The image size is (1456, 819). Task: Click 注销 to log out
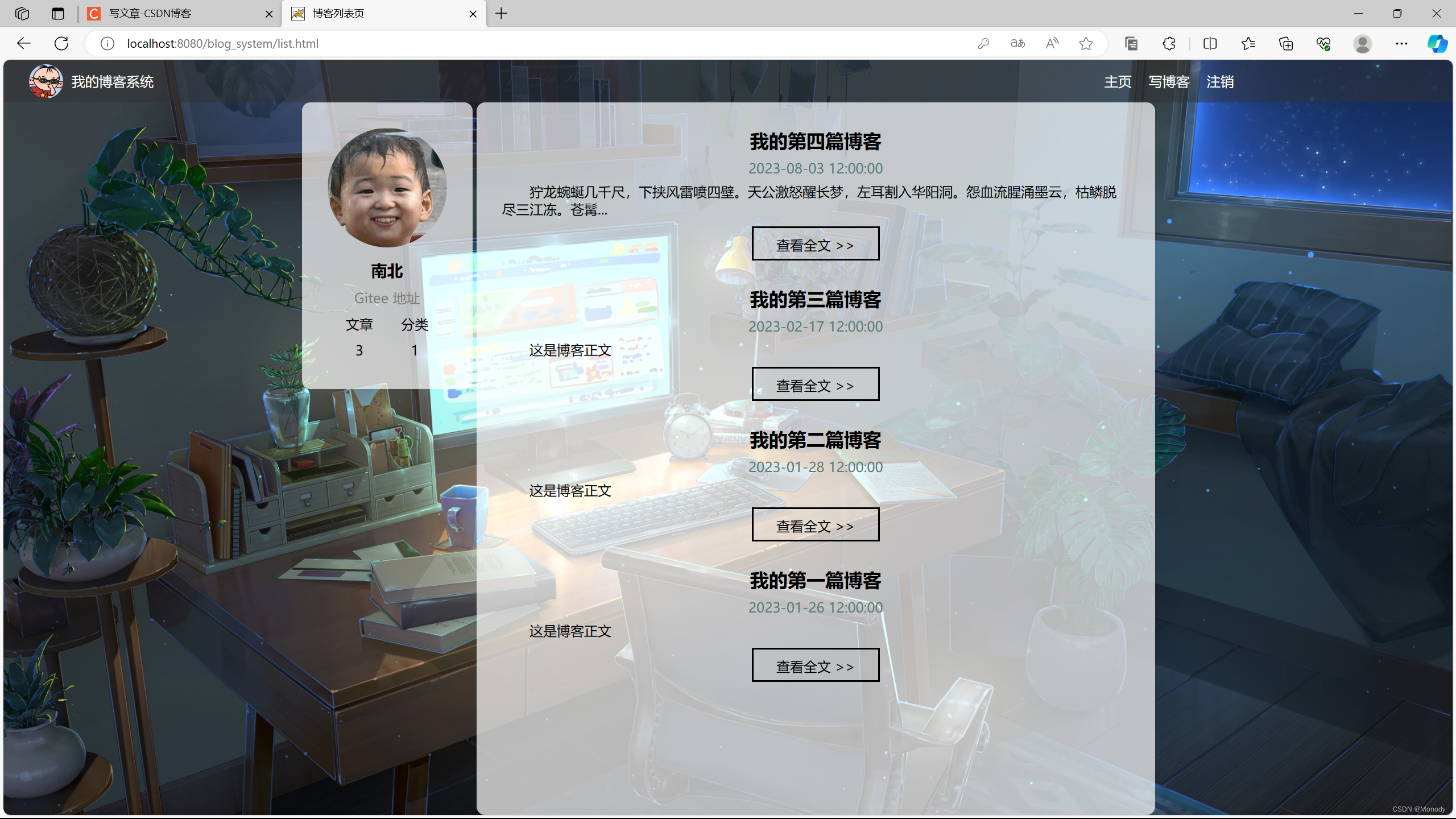(x=1220, y=82)
